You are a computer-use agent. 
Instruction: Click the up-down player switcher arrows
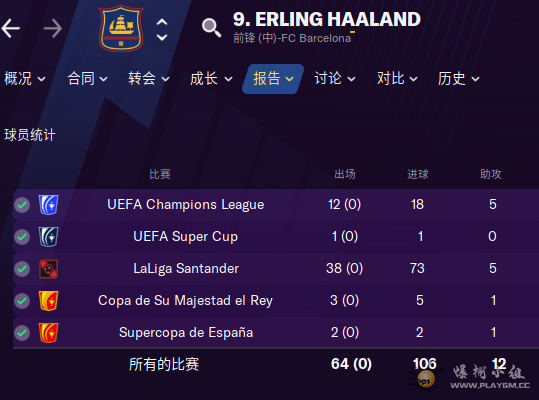(x=162, y=30)
